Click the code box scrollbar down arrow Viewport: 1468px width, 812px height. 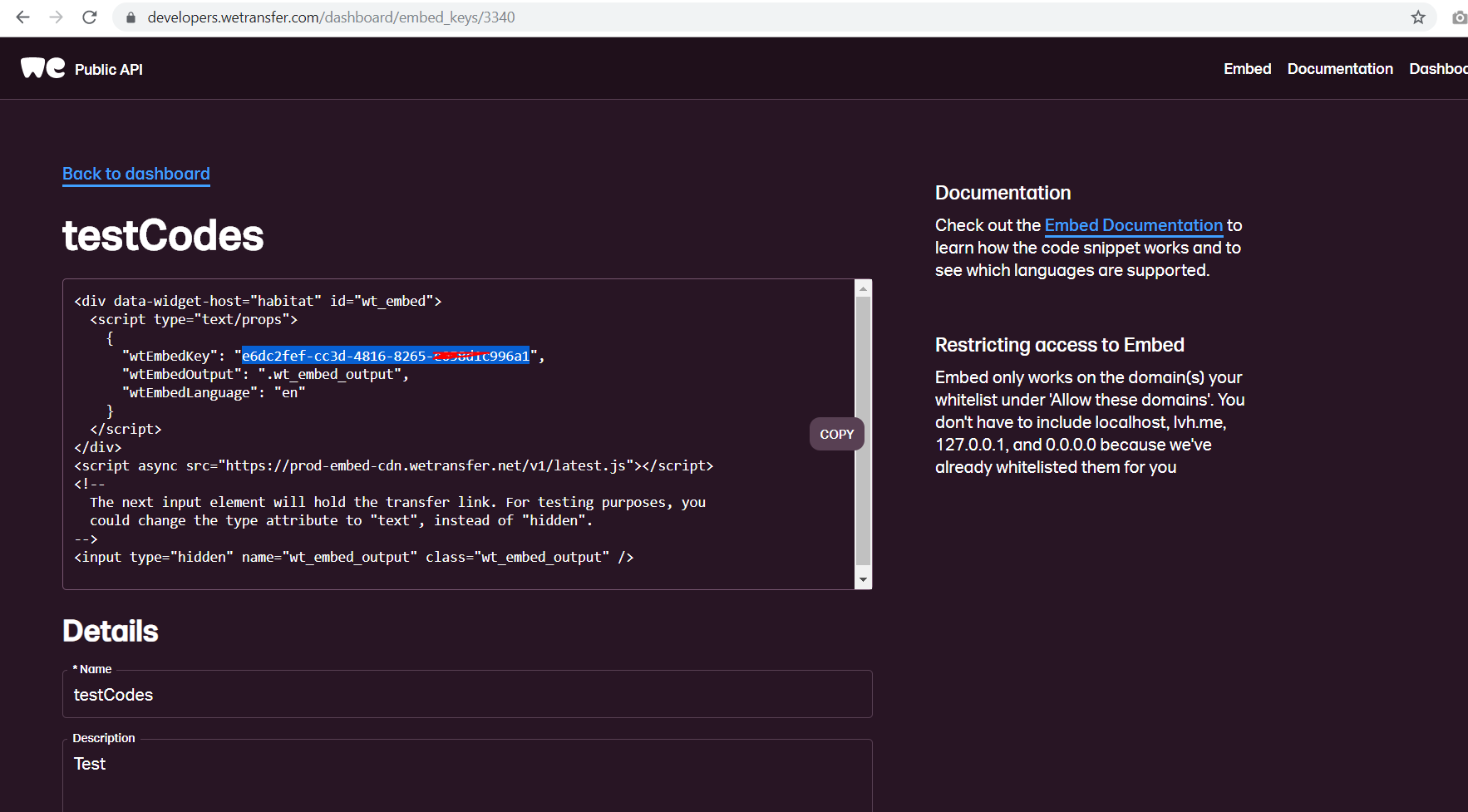tap(863, 579)
